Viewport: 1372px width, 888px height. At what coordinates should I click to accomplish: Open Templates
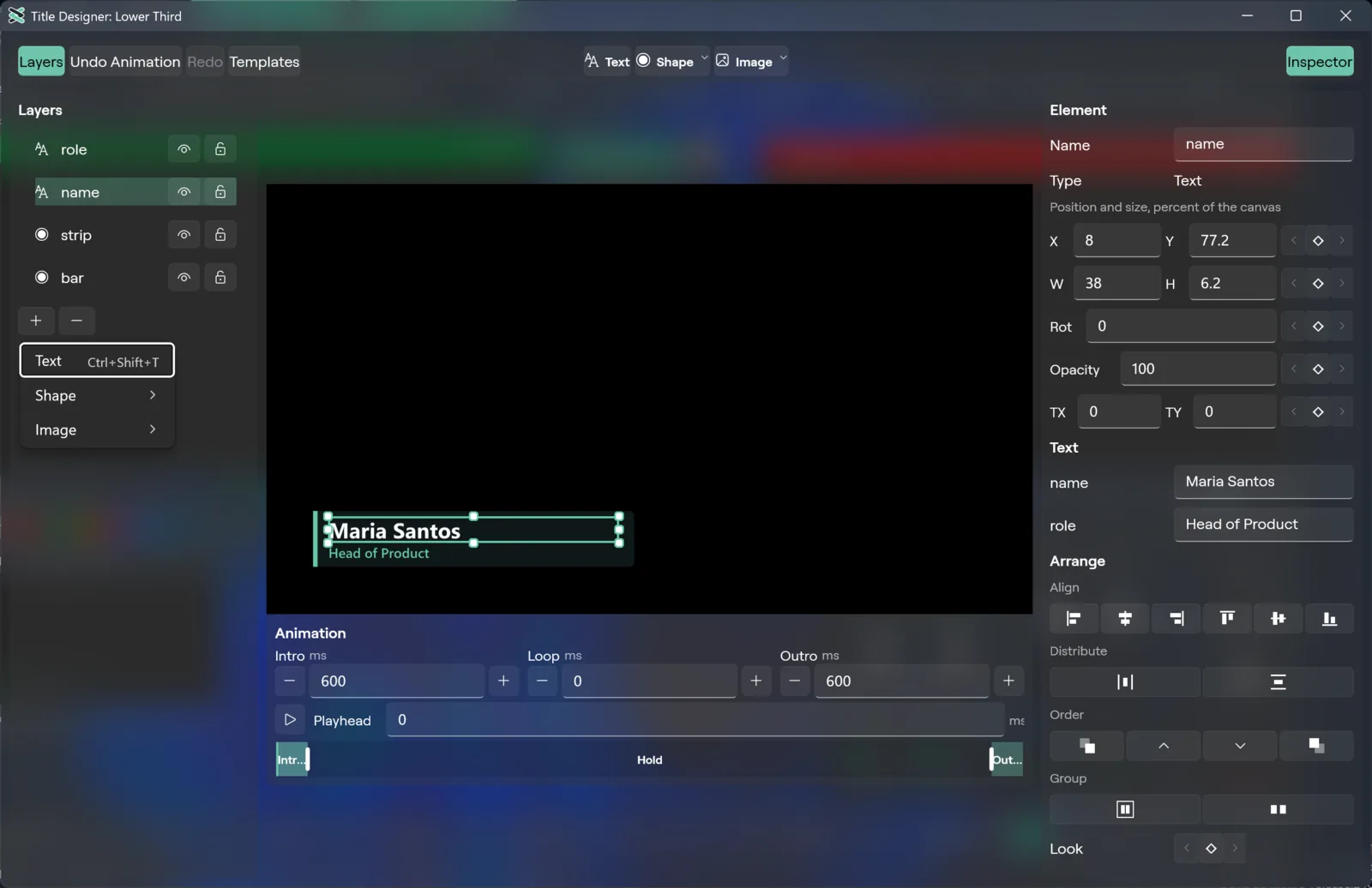pyautogui.click(x=264, y=62)
